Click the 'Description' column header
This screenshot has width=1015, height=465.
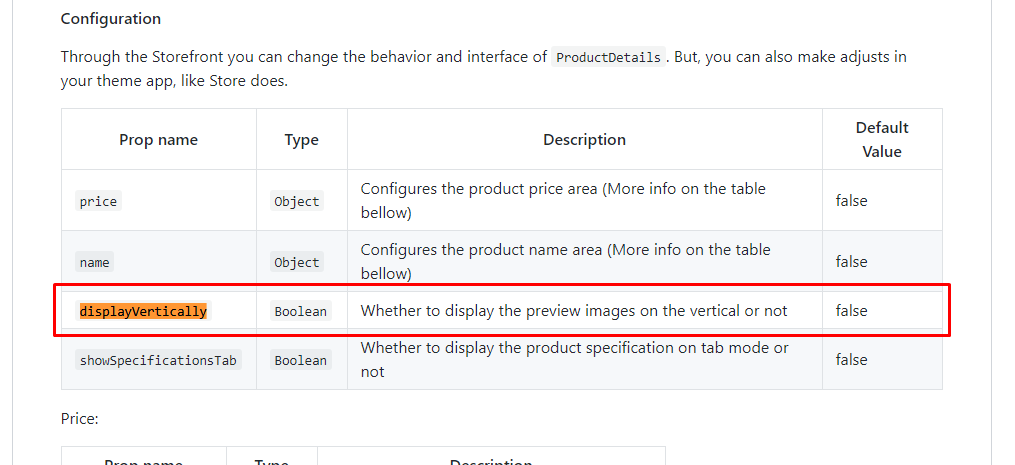point(585,140)
